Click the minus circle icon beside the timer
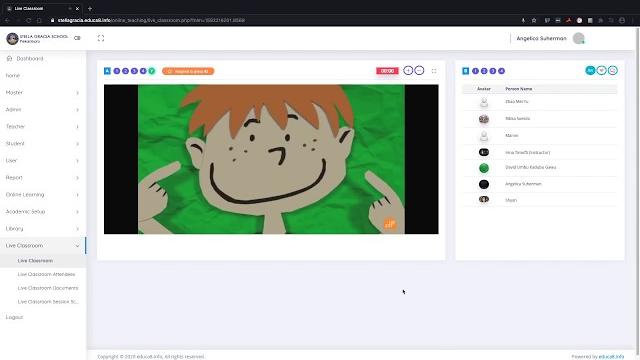The height and width of the screenshot is (360, 640). (419, 71)
